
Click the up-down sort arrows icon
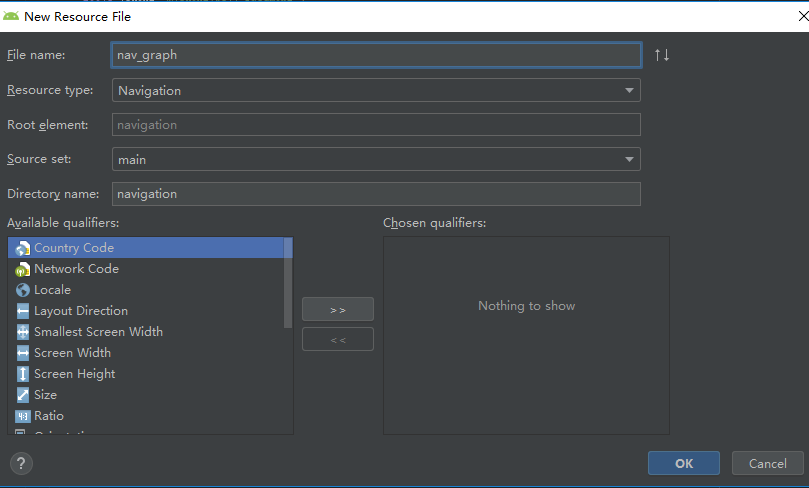[x=662, y=55]
